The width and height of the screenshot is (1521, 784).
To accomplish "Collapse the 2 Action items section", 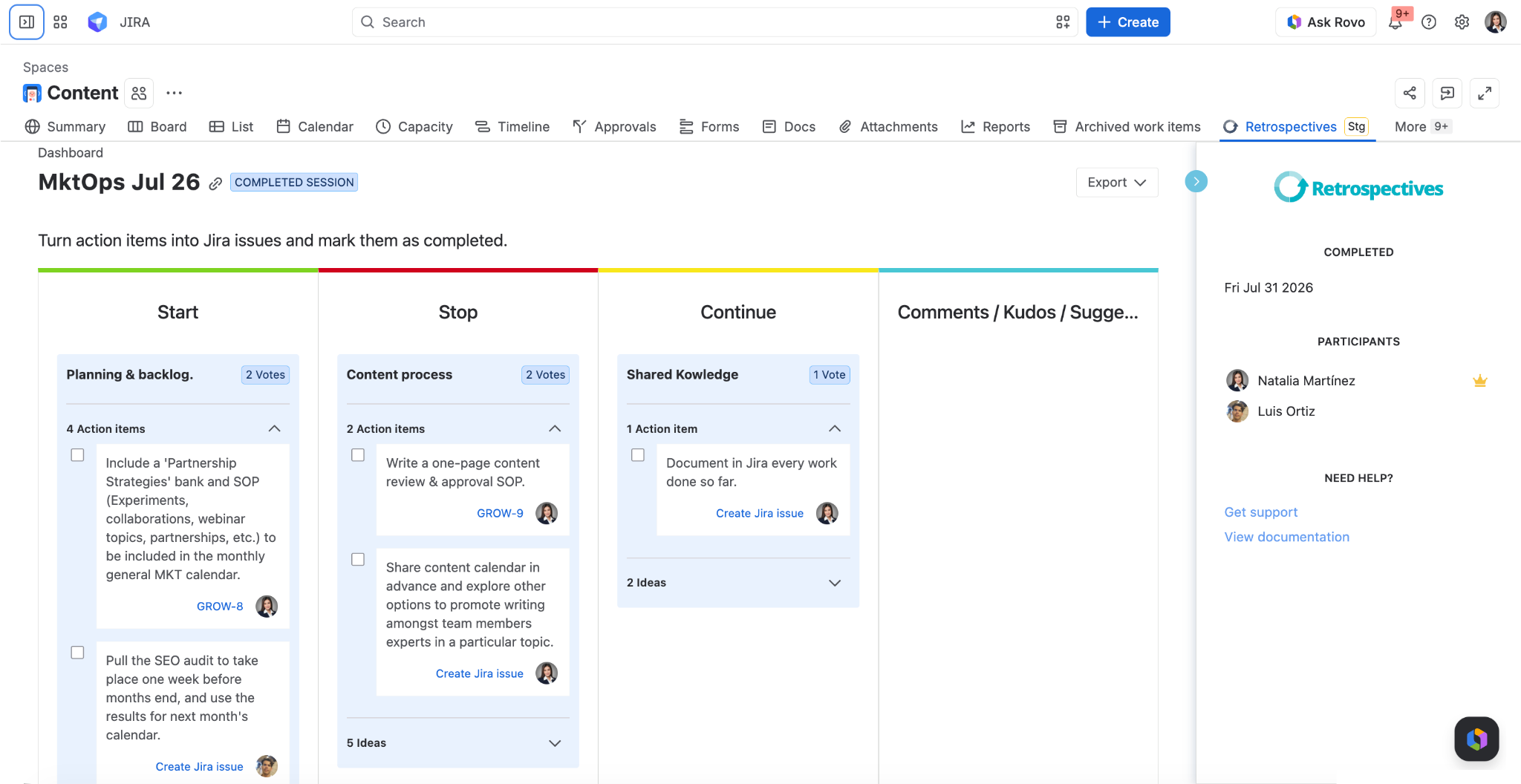I will pos(555,428).
